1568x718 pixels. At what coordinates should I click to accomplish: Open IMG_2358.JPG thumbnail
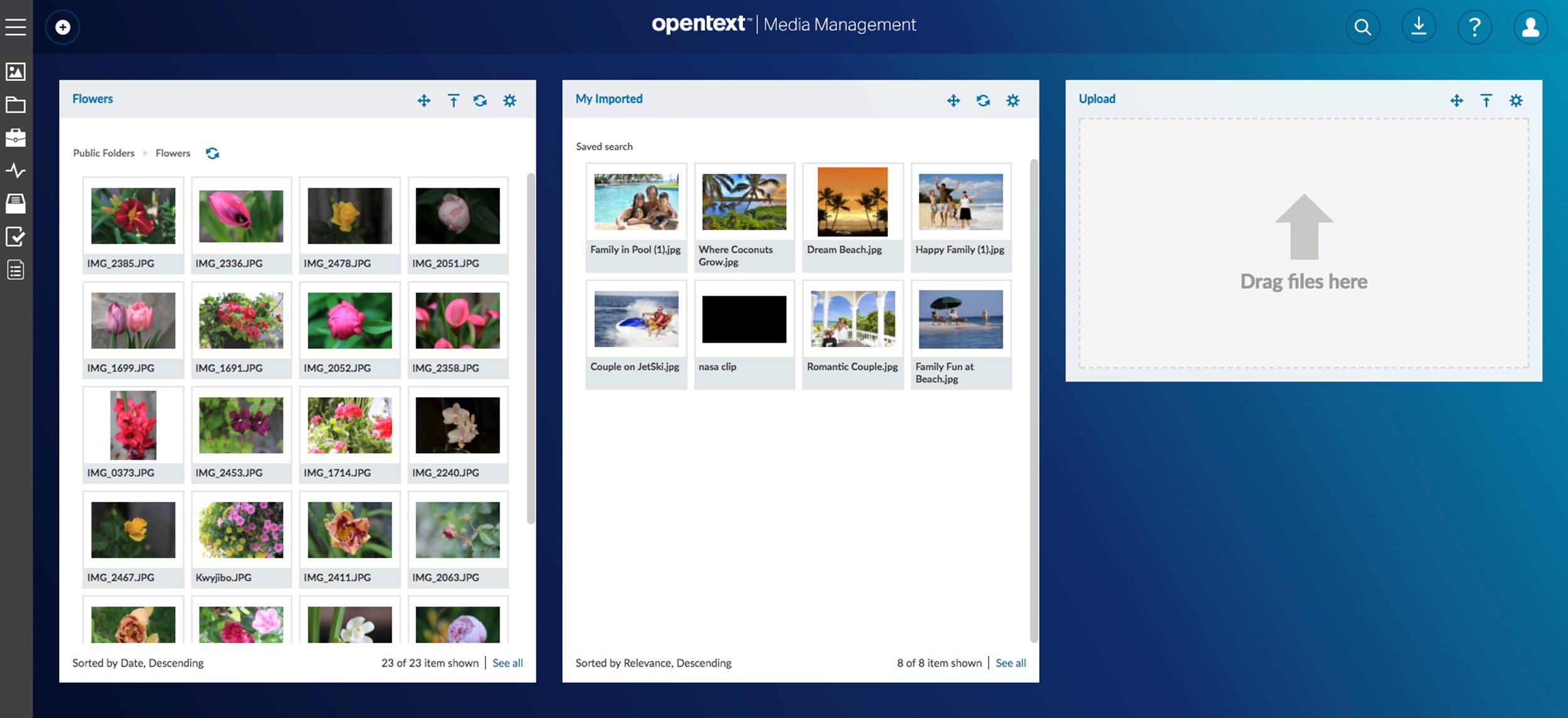click(458, 320)
